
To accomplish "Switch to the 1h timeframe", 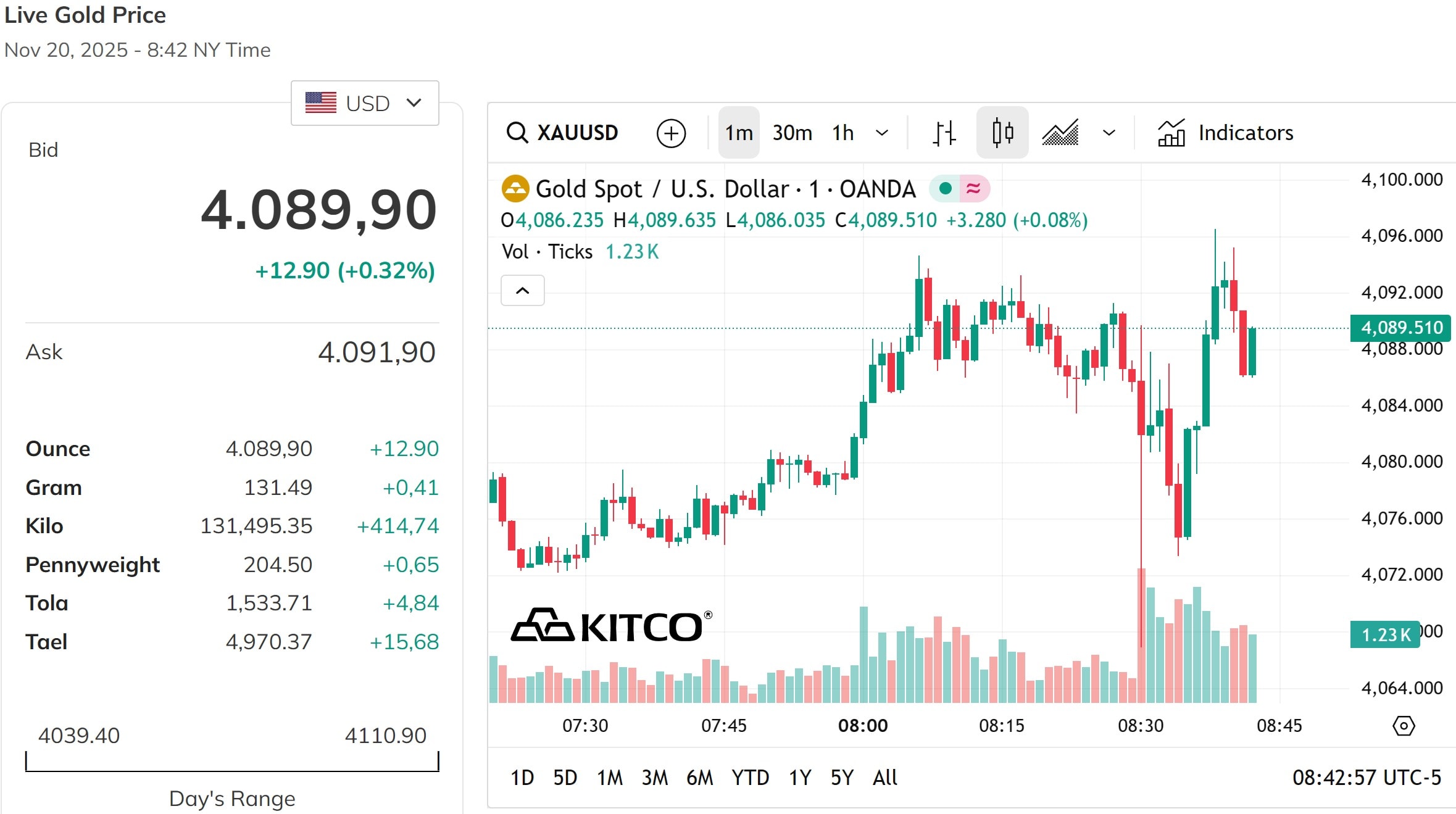I will pos(842,132).
